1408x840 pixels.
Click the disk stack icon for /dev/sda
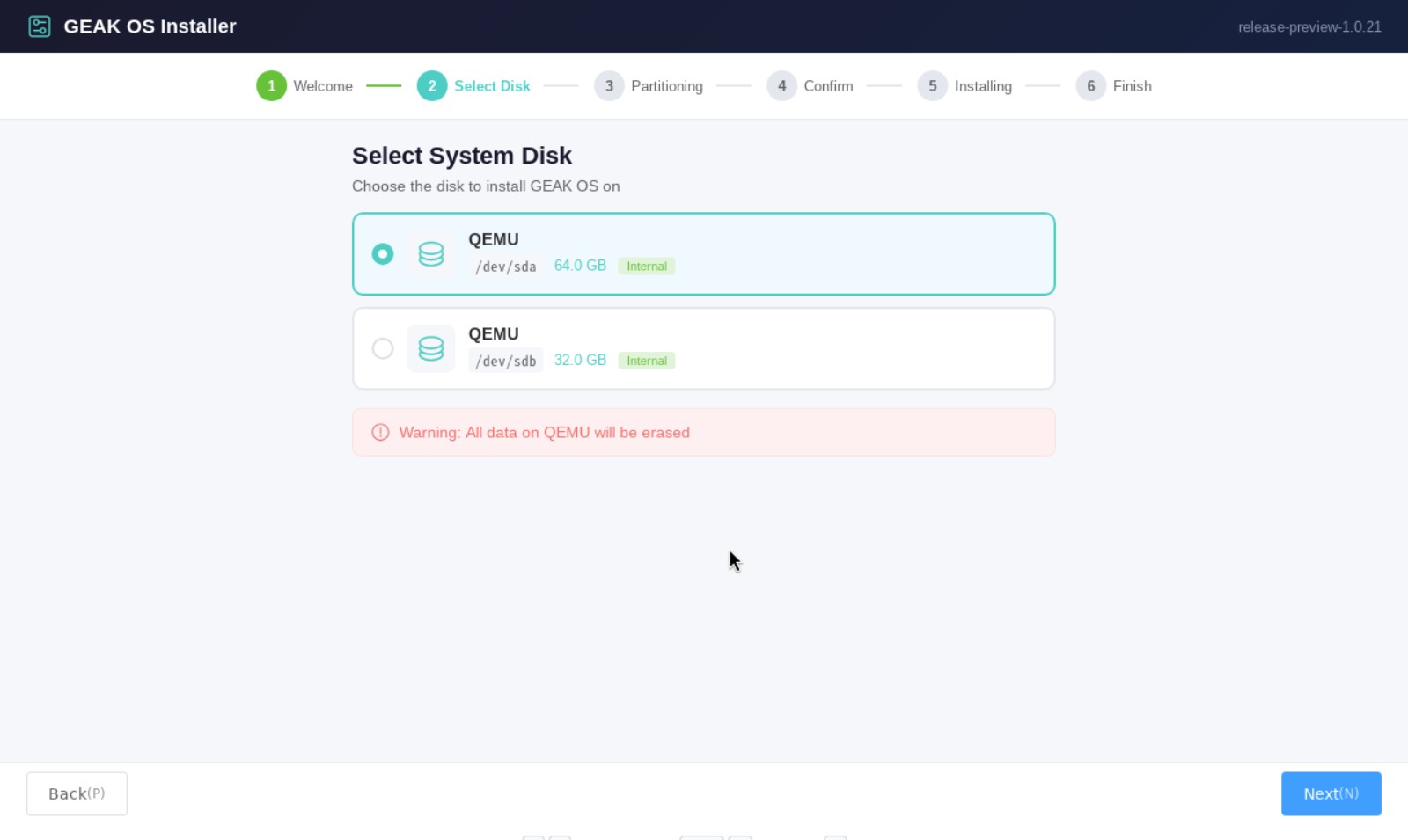click(x=431, y=254)
